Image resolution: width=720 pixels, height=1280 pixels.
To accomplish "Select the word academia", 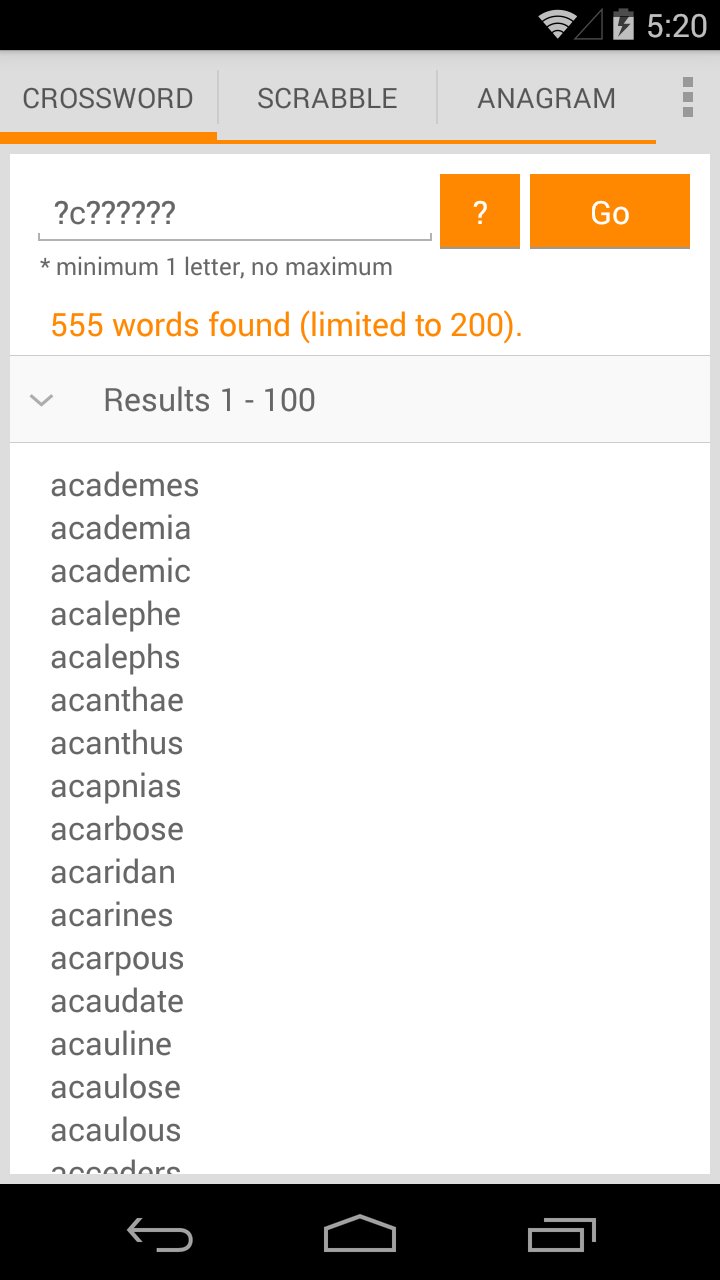I will click(x=121, y=528).
